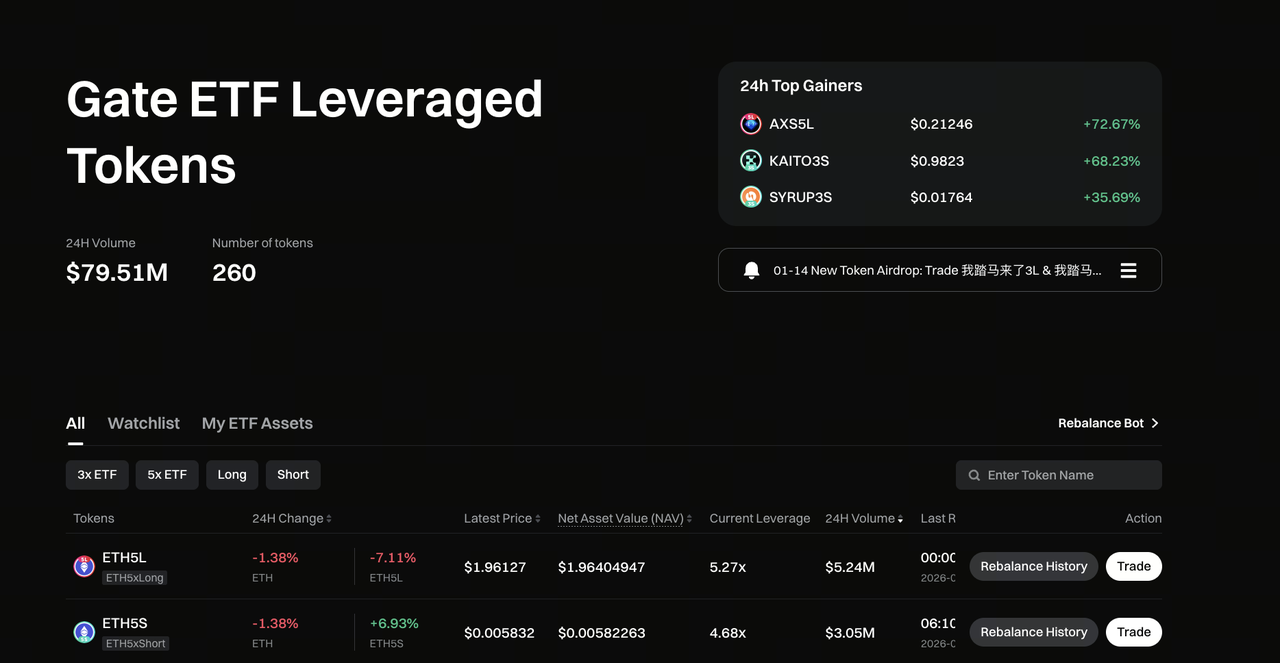Sort by 24H Volume column arrow
The image size is (1280, 663).
coord(900,519)
